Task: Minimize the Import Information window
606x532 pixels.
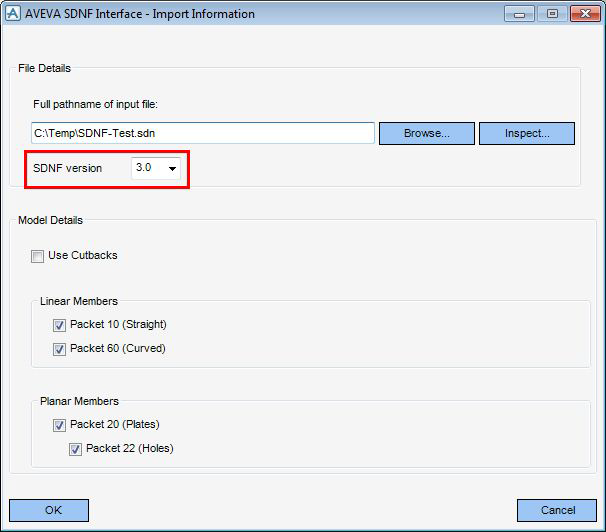Action: tap(519, 14)
